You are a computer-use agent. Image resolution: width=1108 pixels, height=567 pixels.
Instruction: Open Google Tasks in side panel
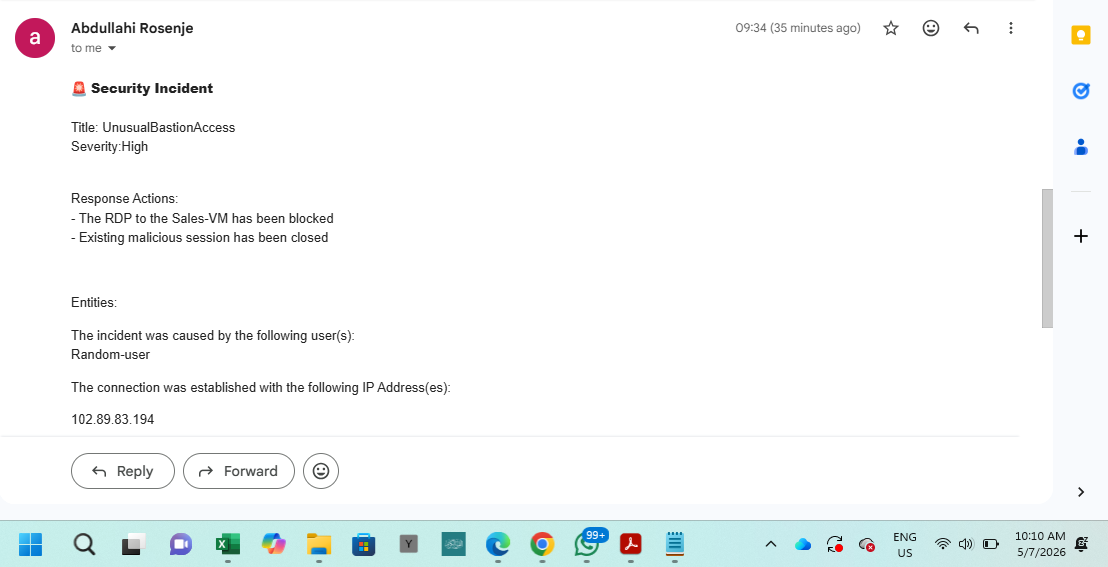click(x=1080, y=90)
